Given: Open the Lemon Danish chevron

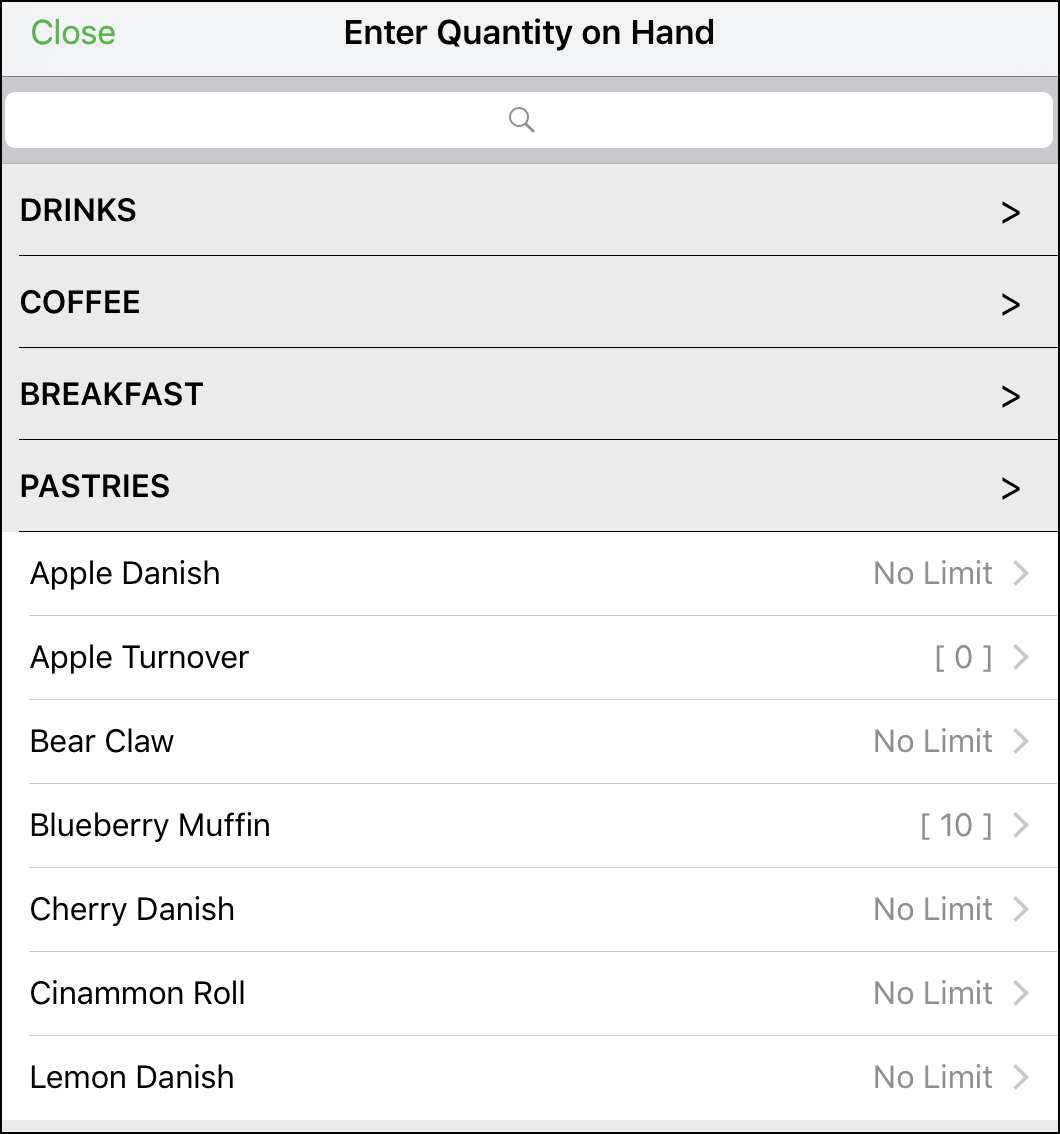Looking at the screenshot, I should tap(1020, 1077).
